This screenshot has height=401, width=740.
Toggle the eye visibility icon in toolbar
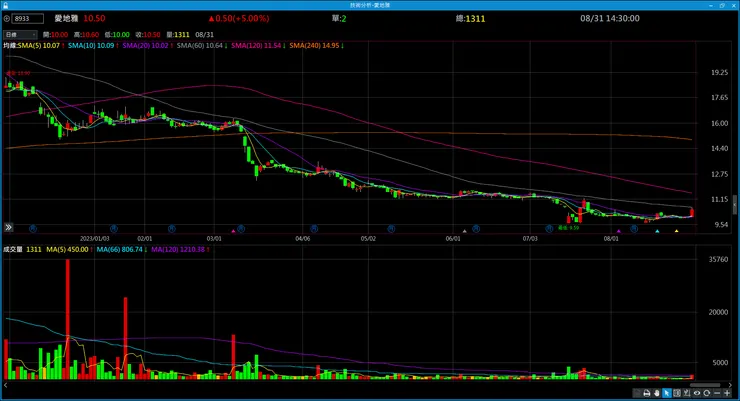(697, 393)
